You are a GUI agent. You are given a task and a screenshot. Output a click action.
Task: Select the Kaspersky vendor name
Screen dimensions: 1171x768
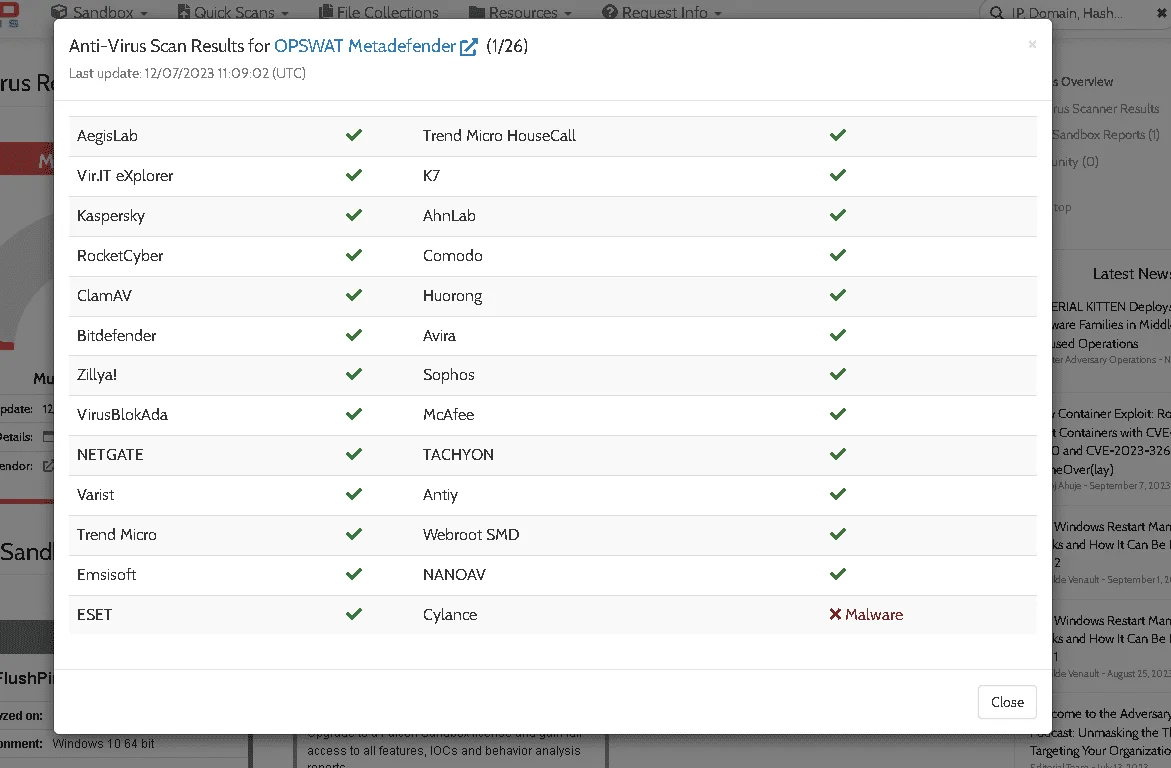coord(111,216)
